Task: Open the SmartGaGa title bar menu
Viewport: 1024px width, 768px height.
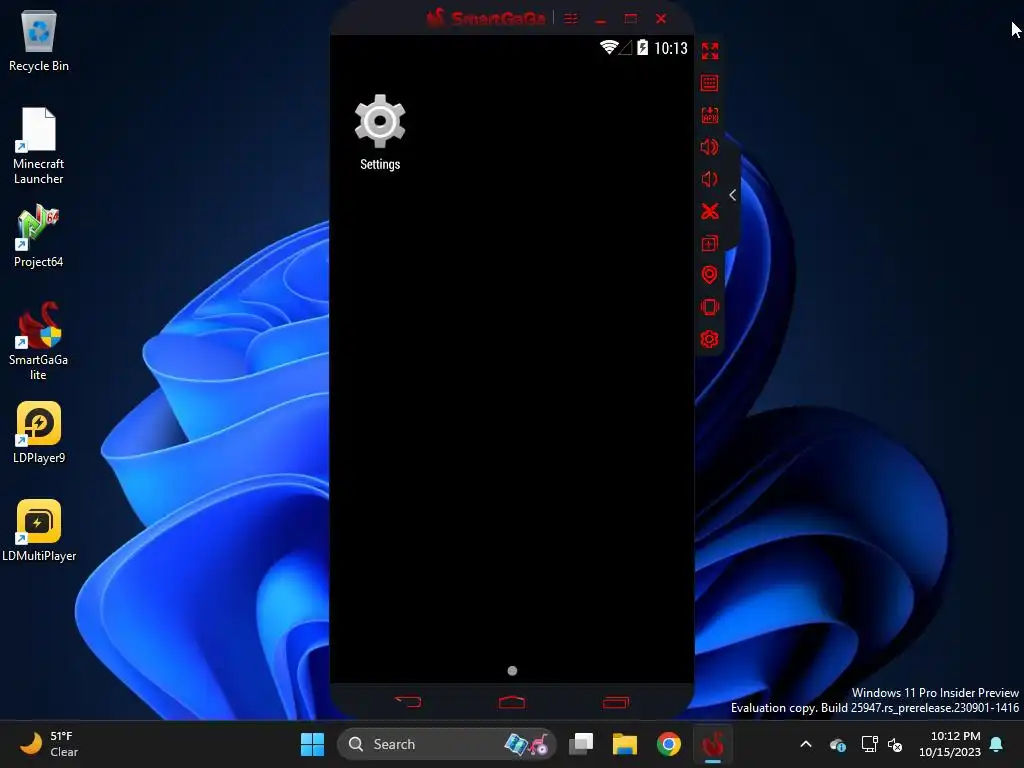Action: coord(571,19)
